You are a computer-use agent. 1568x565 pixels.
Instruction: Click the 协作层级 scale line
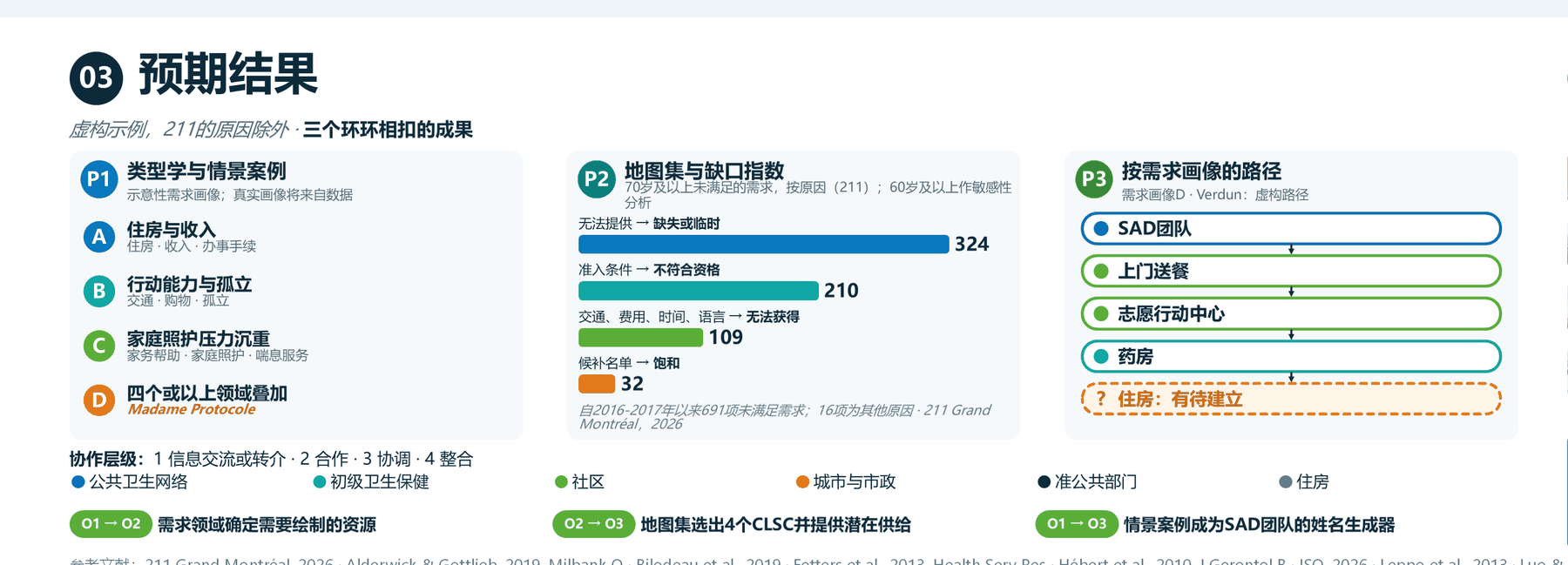tap(272, 459)
